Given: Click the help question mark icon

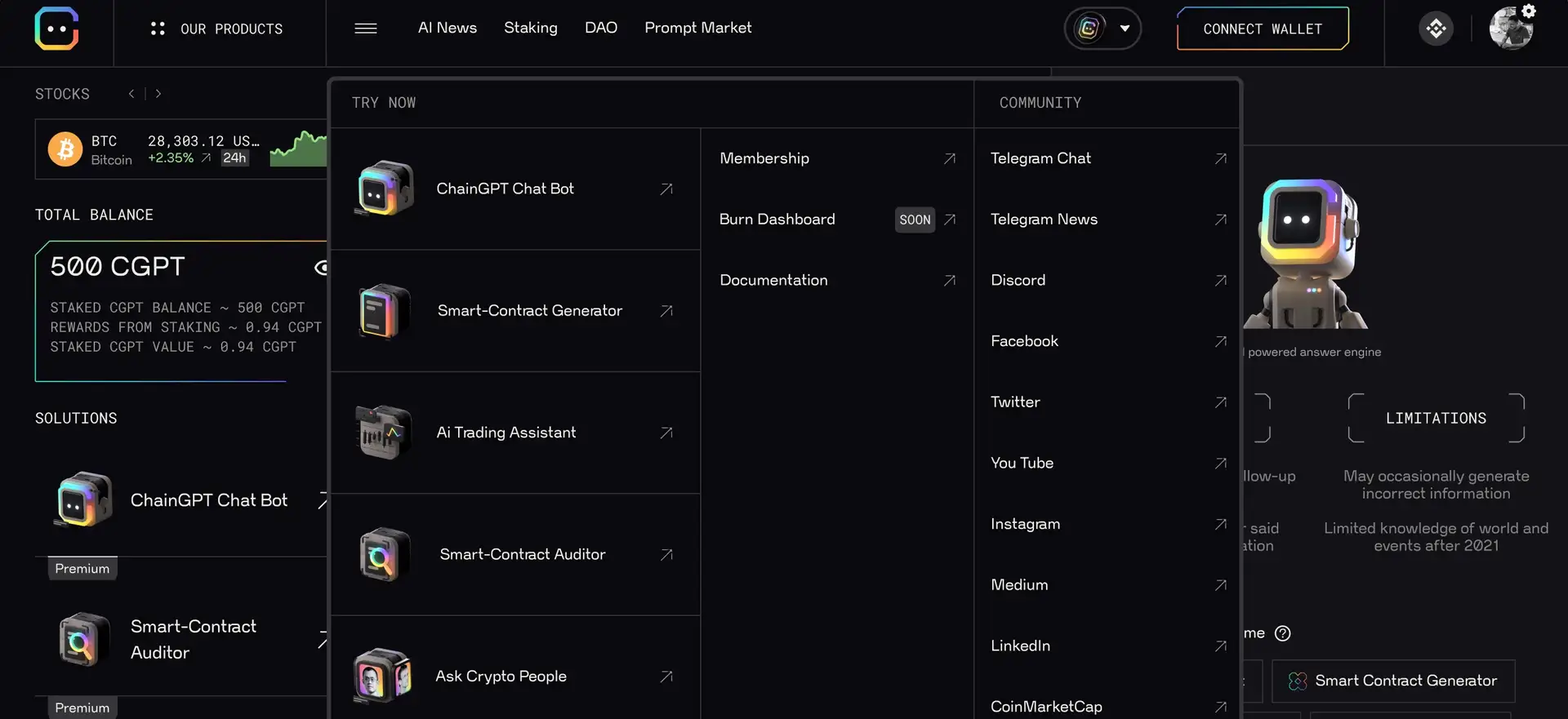Looking at the screenshot, I should click(1282, 633).
